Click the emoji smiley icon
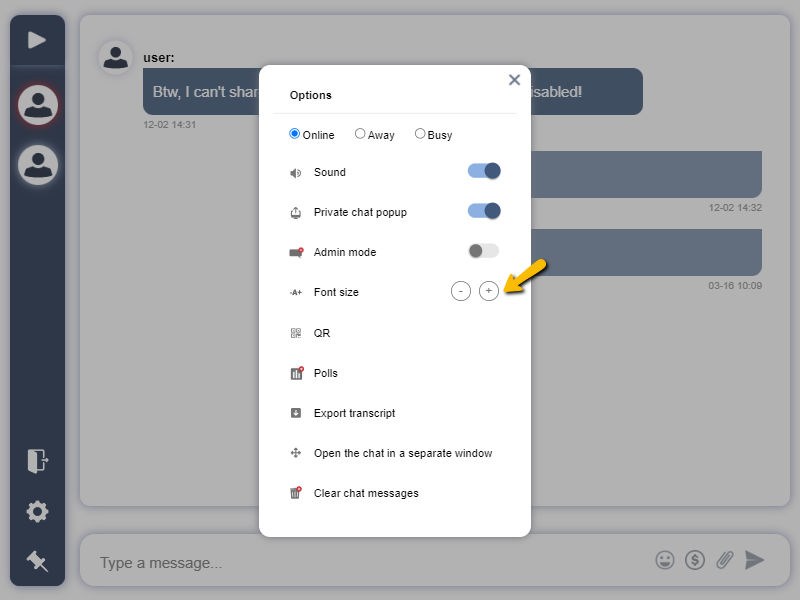800x600 pixels. pyautogui.click(x=665, y=560)
